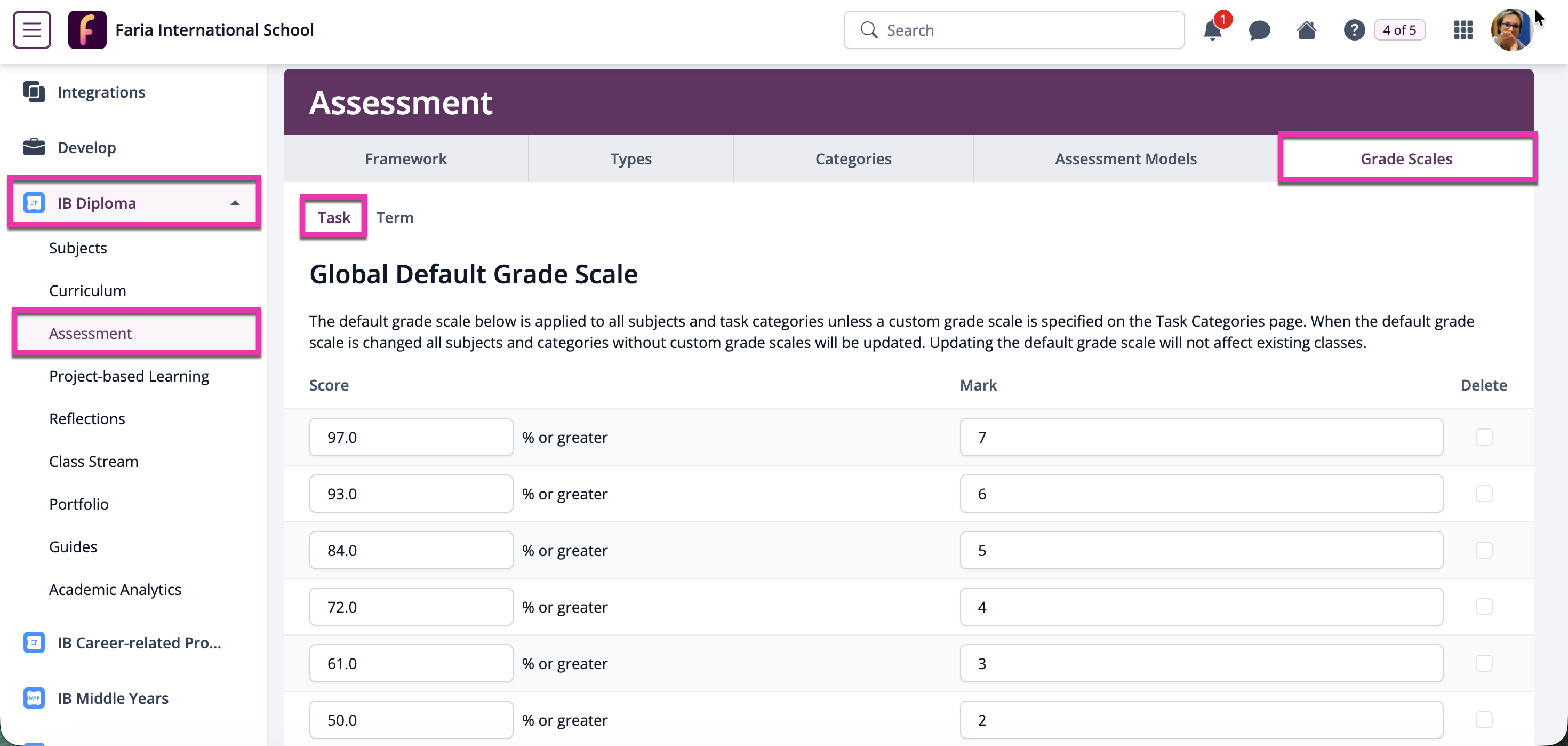Viewport: 1568px width, 746px height.
Task: Switch to the Assessment Models tab
Action: pos(1125,159)
